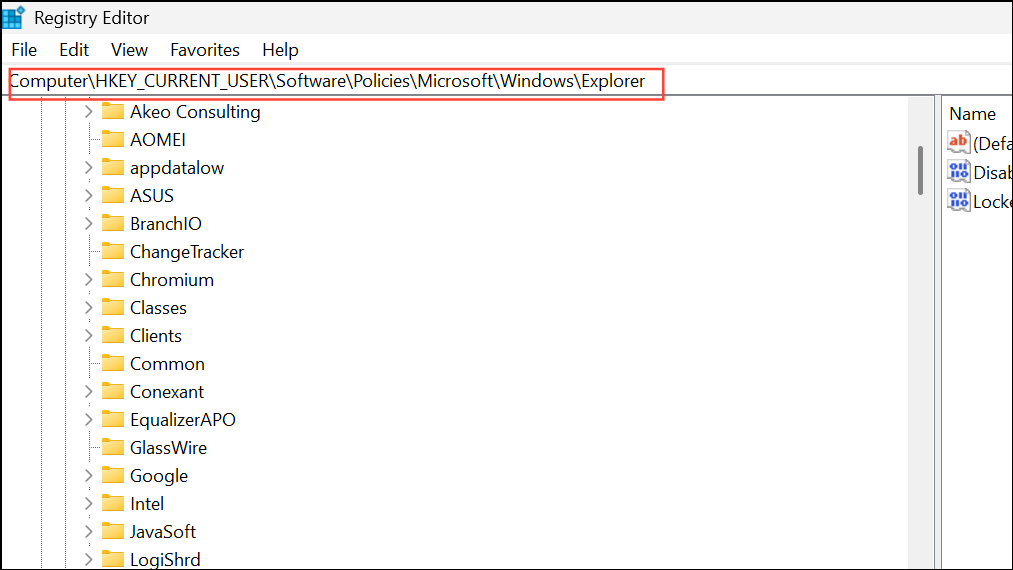The height and width of the screenshot is (570, 1013).
Task: Select the Google key label
Action: click(159, 476)
